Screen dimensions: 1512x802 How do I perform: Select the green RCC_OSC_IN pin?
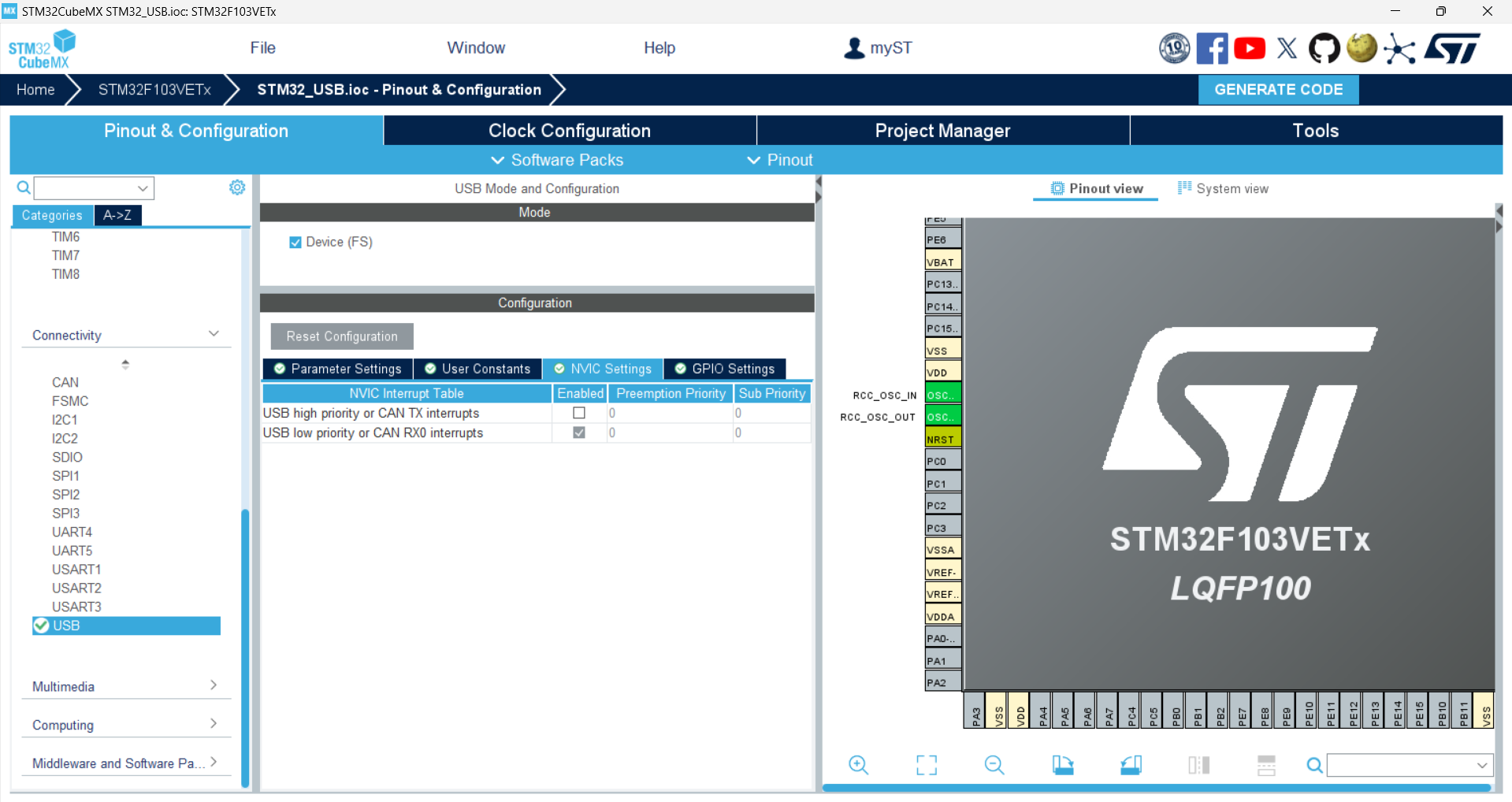click(942, 395)
